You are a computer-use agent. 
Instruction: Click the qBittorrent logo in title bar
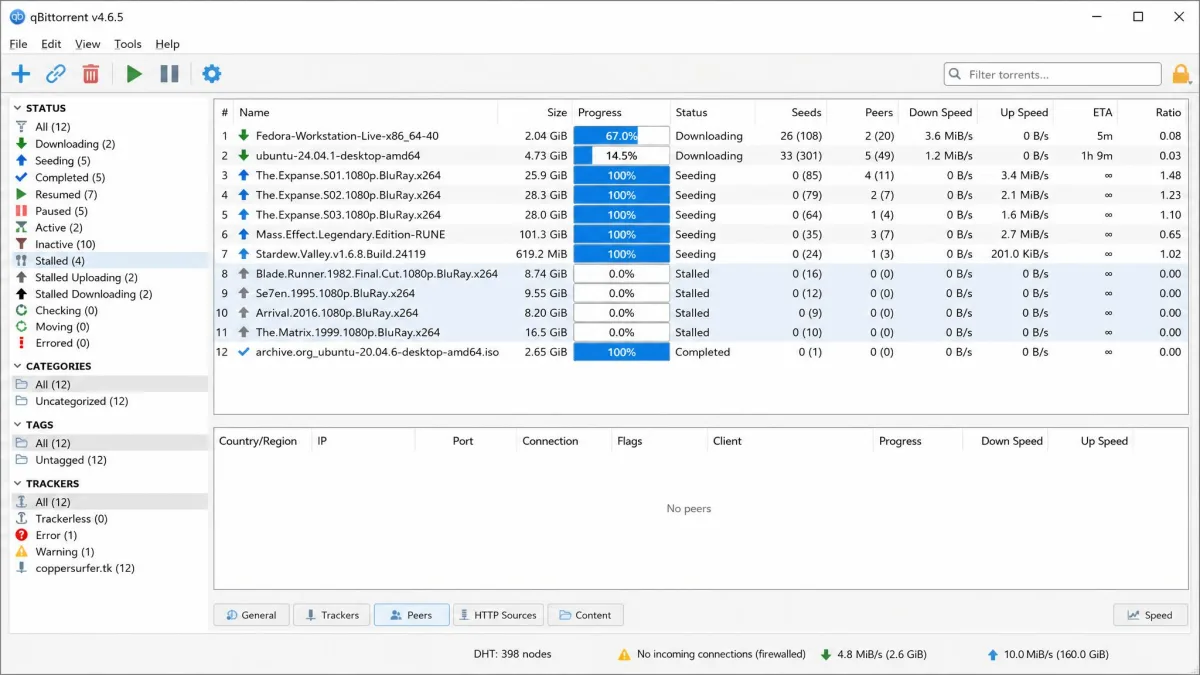coord(17,17)
